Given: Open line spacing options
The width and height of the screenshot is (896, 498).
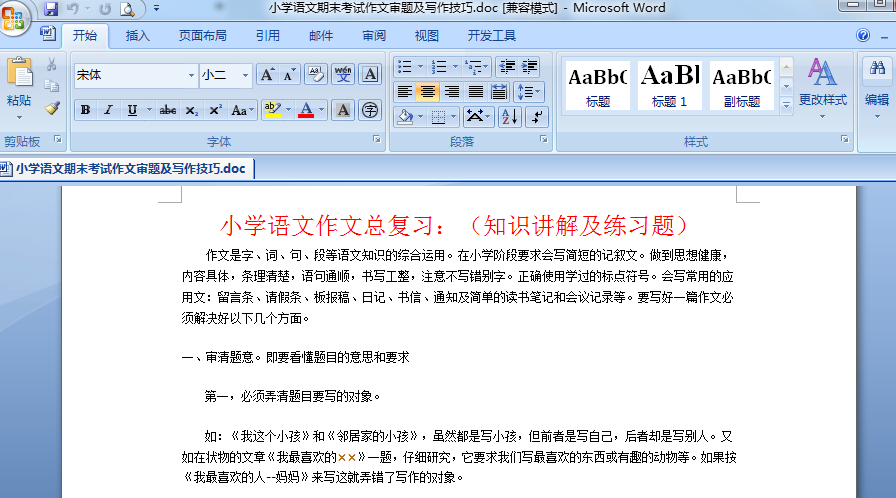Looking at the screenshot, I should [529, 92].
